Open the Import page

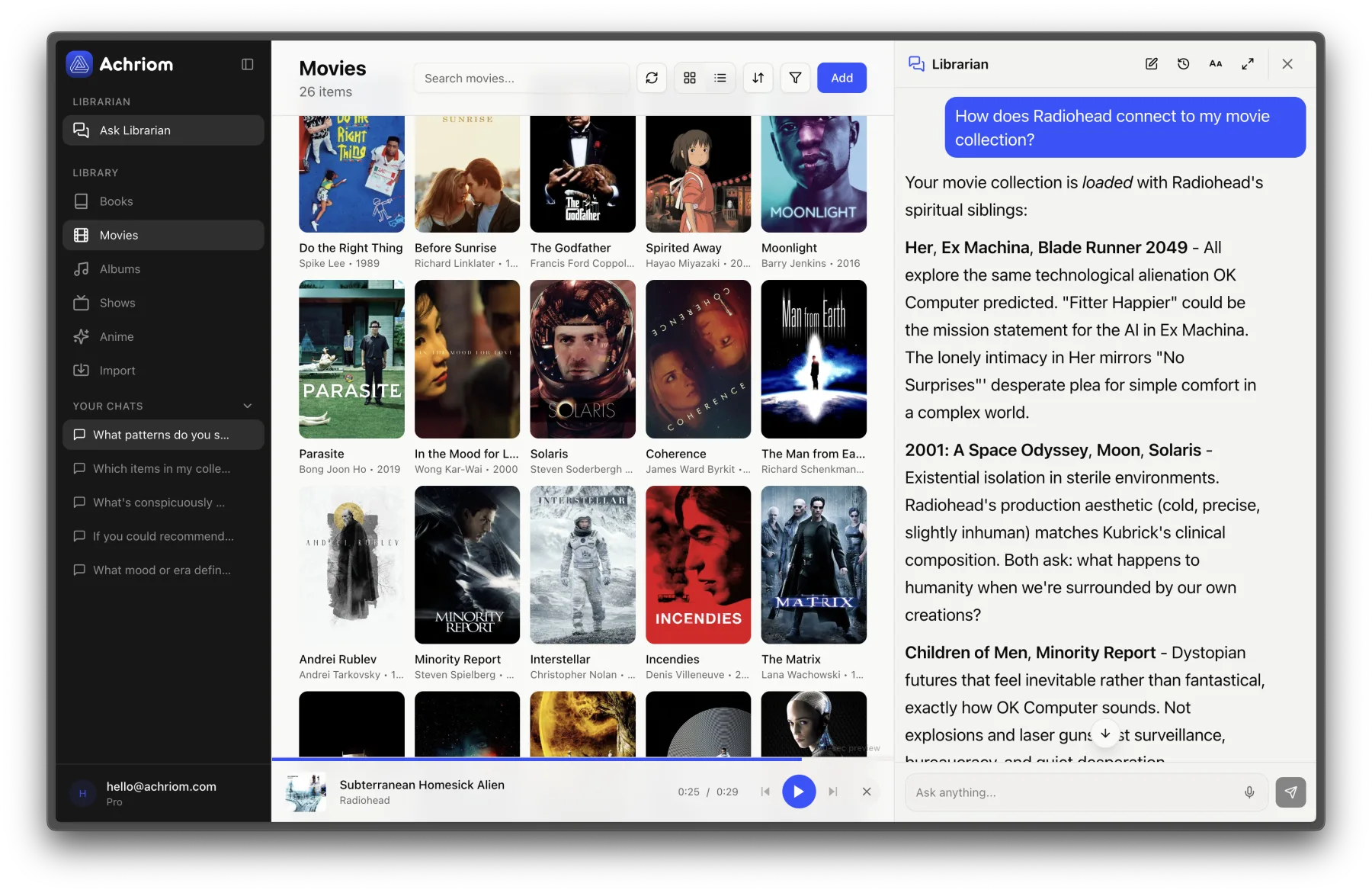(x=163, y=371)
